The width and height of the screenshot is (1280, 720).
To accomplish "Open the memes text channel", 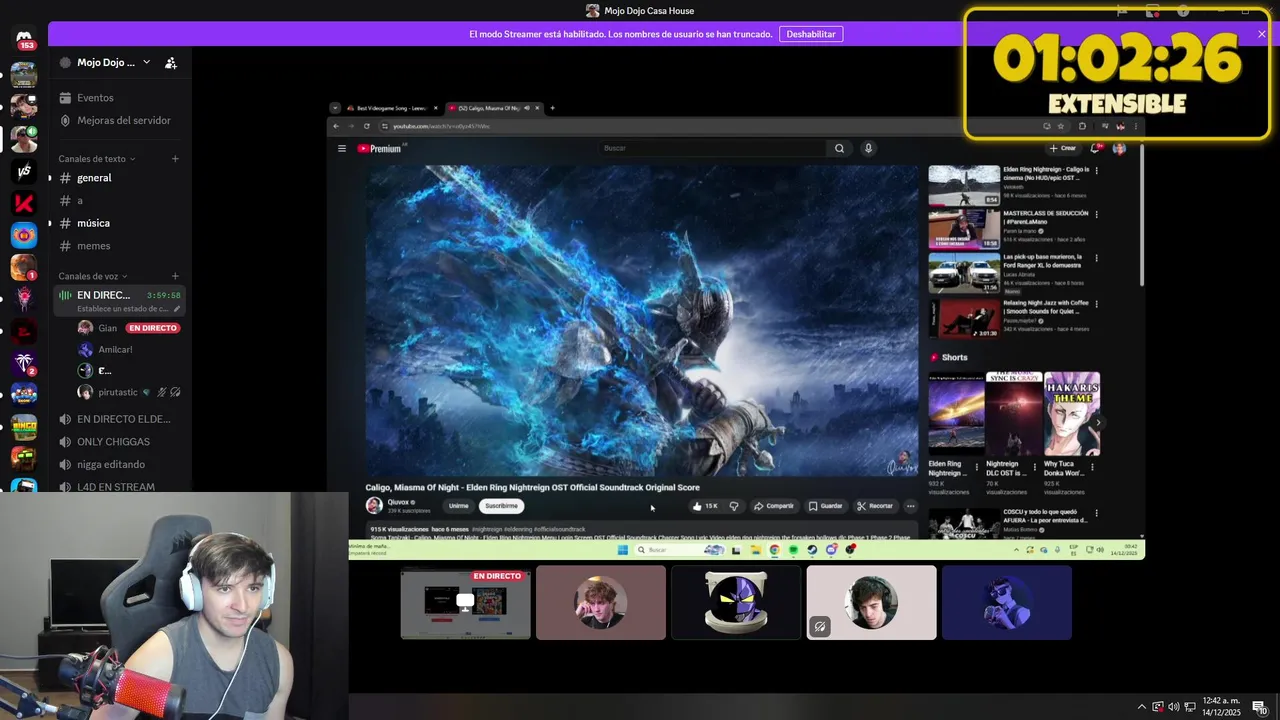I will point(118,246).
